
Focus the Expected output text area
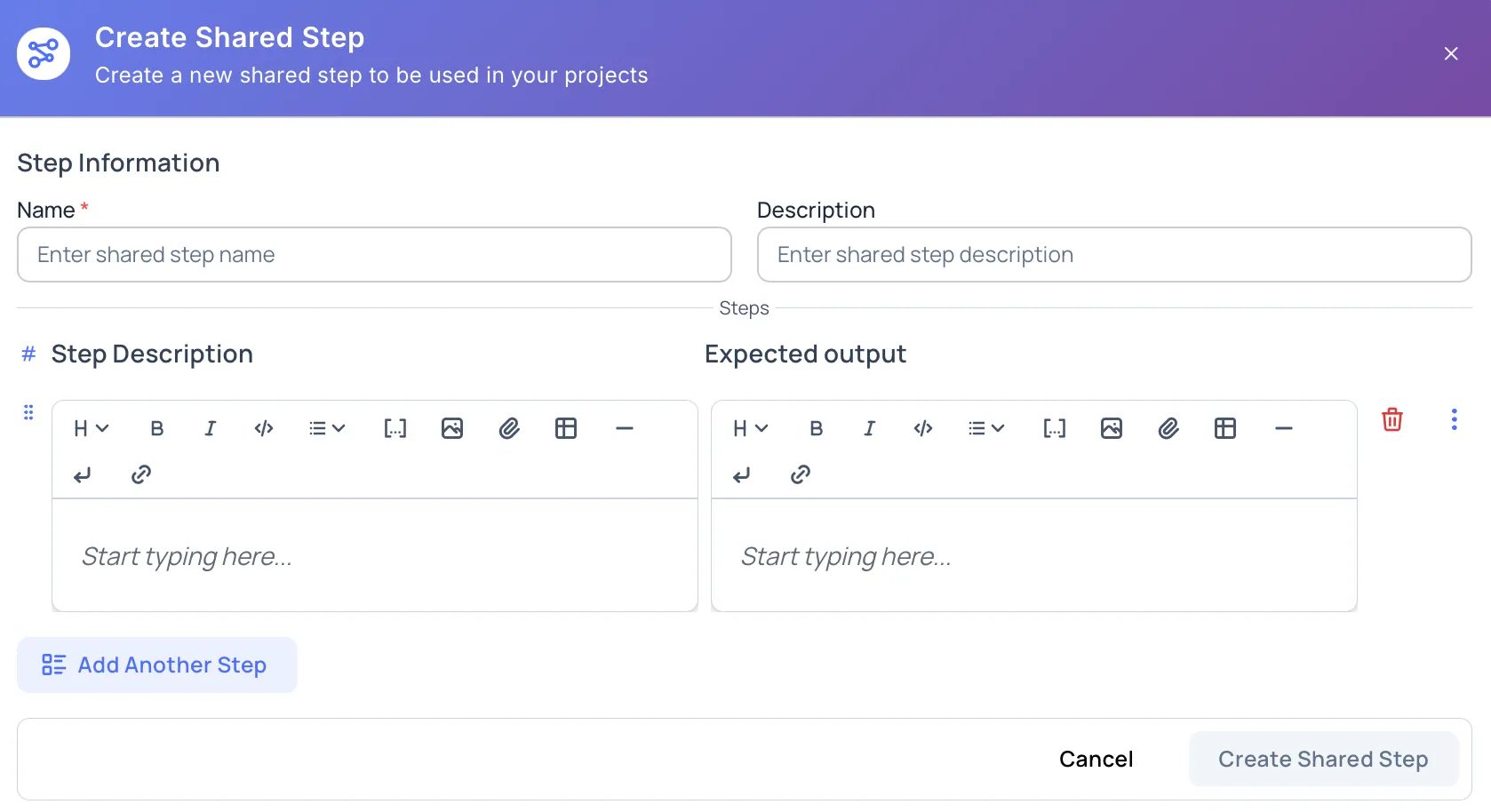1034,555
